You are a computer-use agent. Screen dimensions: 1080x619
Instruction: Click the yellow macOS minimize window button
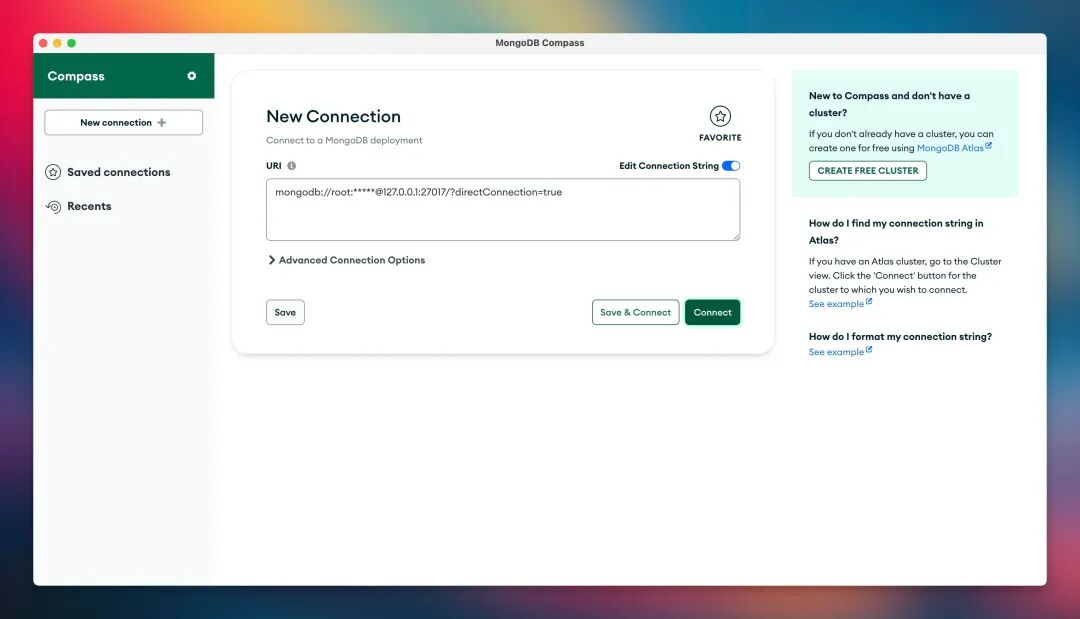point(57,43)
